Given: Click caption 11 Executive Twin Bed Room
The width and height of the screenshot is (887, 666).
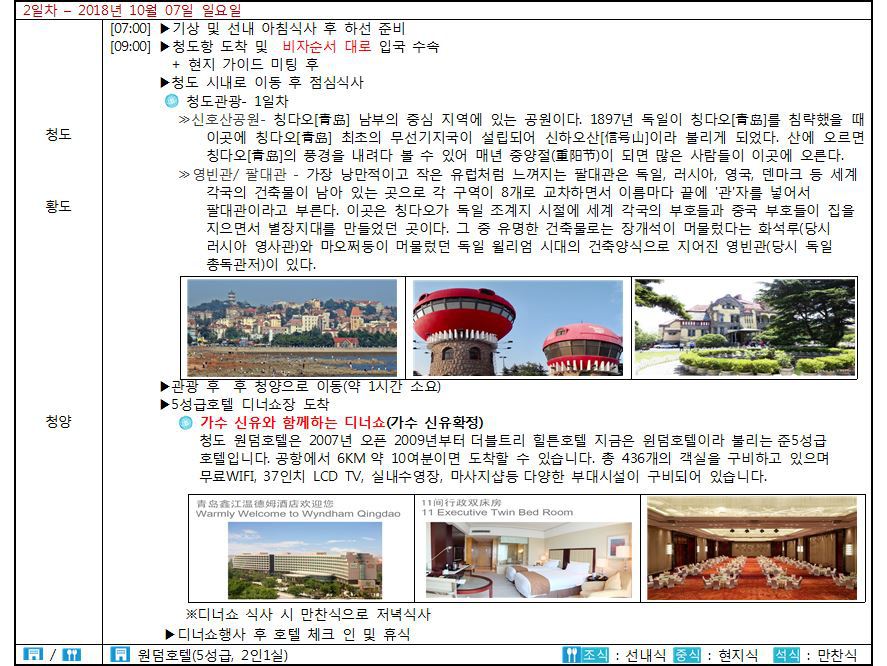Looking at the screenshot, I should point(497,512).
